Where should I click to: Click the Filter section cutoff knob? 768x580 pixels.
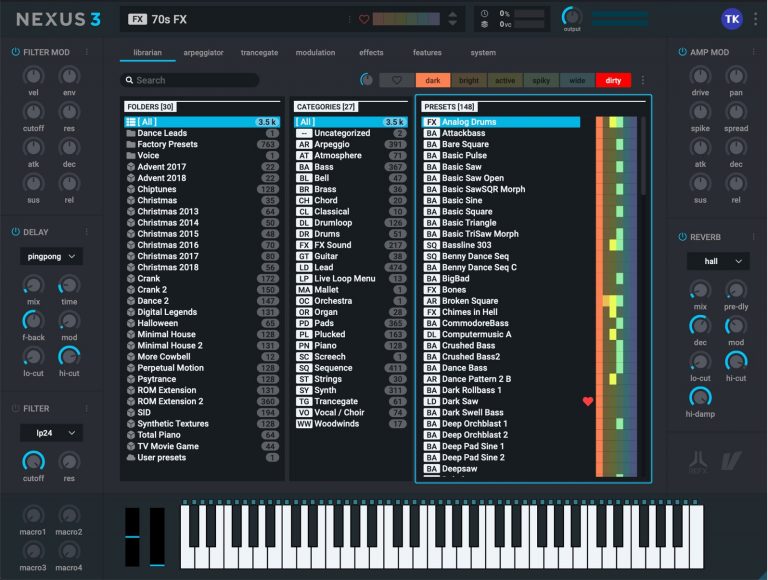point(33,461)
